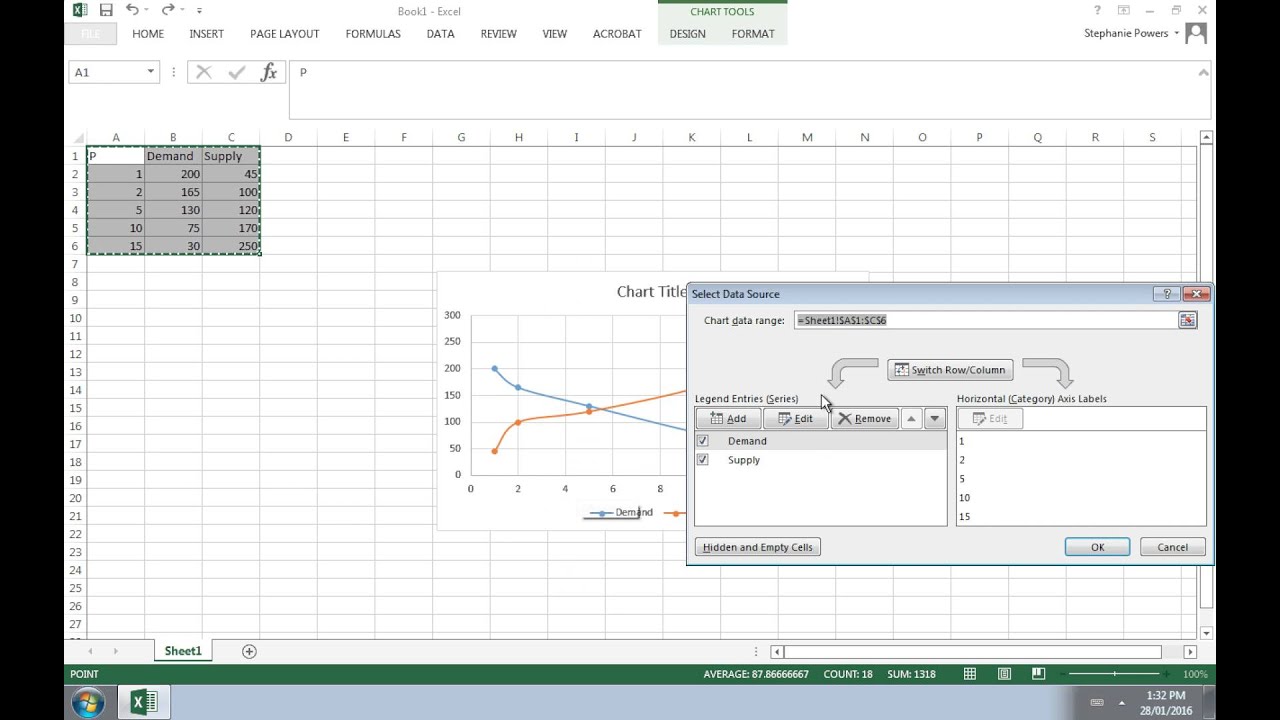Screen dimensions: 1280x720
Task: Click the Save icon in quick access toolbar
Action: pyautogui.click(x=106, y=10)
